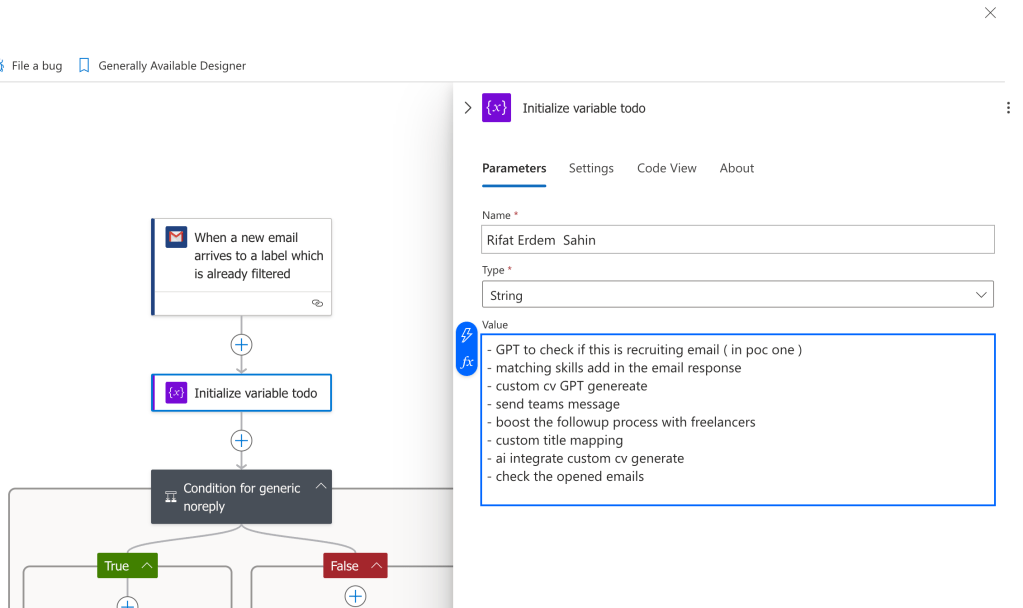Collapse the True branch chevron

tap(147, 566)
